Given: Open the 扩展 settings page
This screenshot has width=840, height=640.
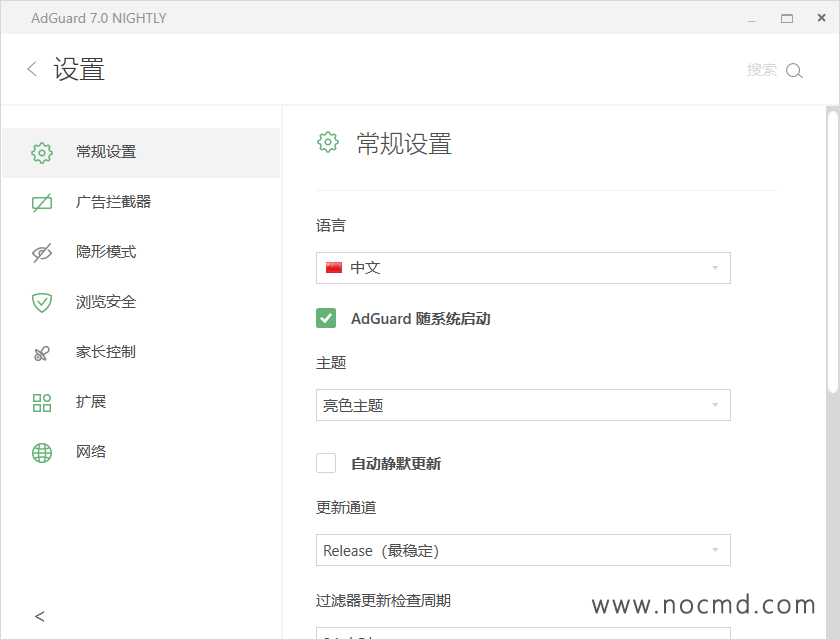Looking at the screenshot, I should point(141,402).
